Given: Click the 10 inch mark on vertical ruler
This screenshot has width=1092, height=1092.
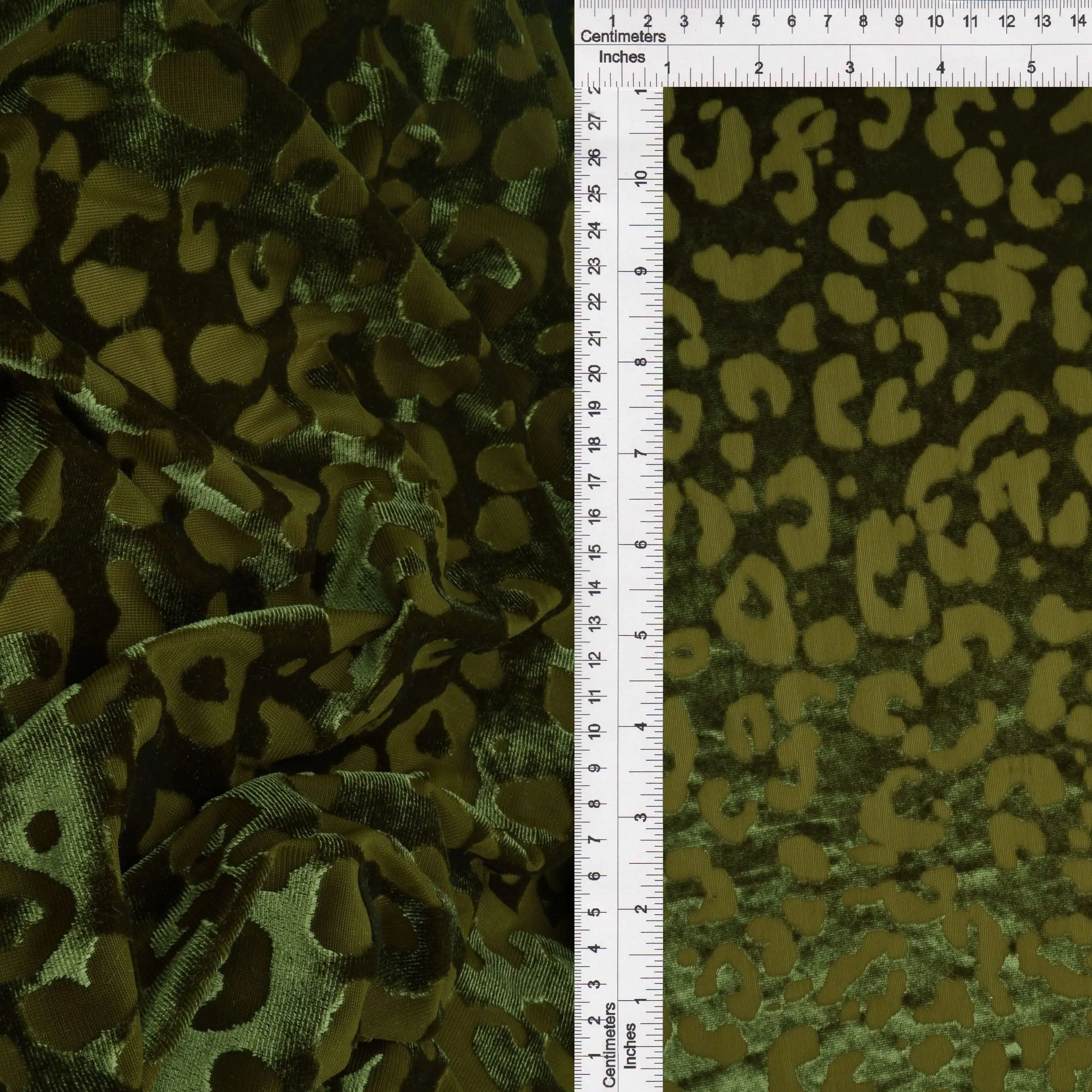Looking at the screenshot, I should tap(640, 178).
